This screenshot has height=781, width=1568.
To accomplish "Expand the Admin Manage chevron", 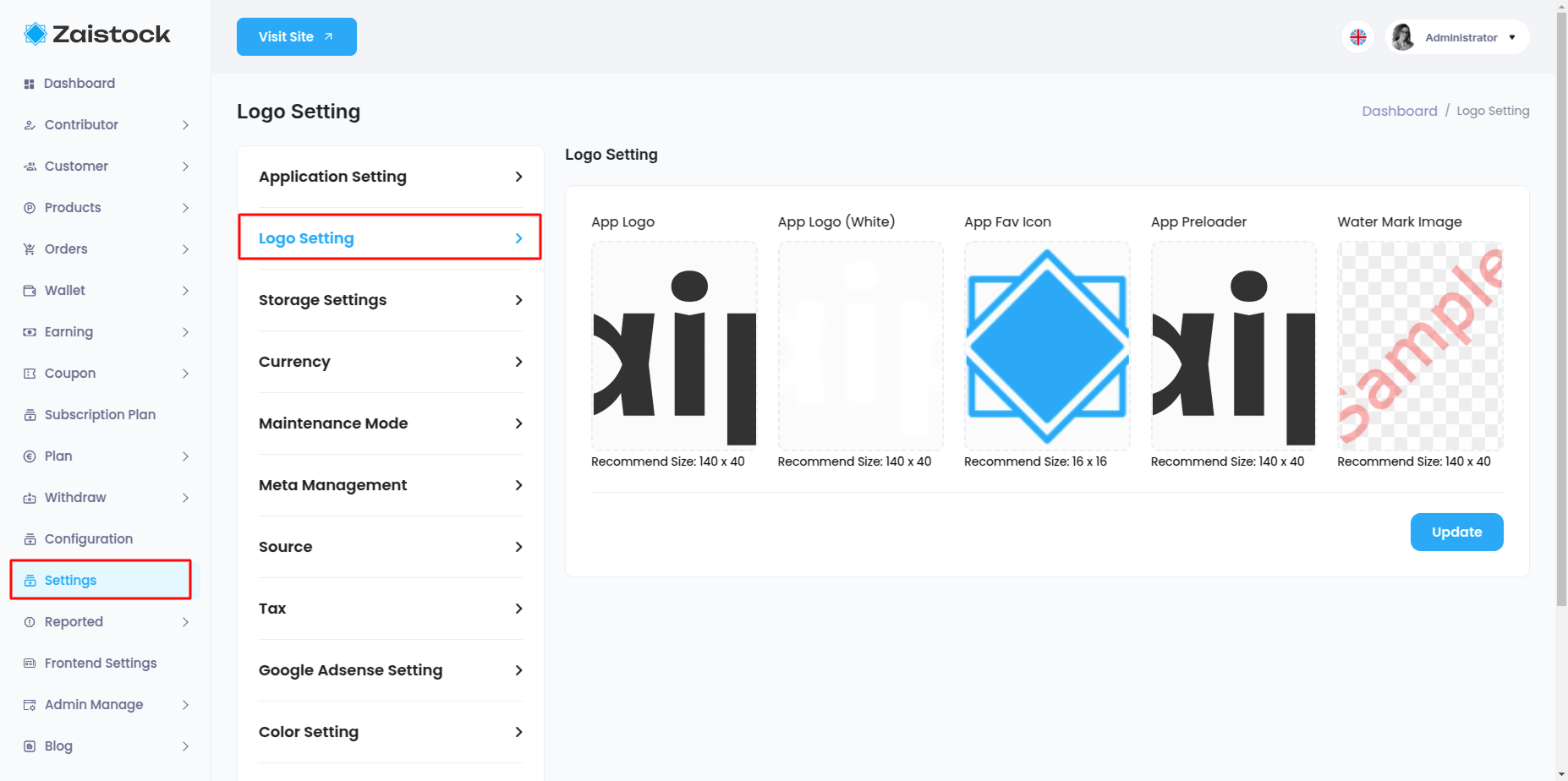I will 185,705.
